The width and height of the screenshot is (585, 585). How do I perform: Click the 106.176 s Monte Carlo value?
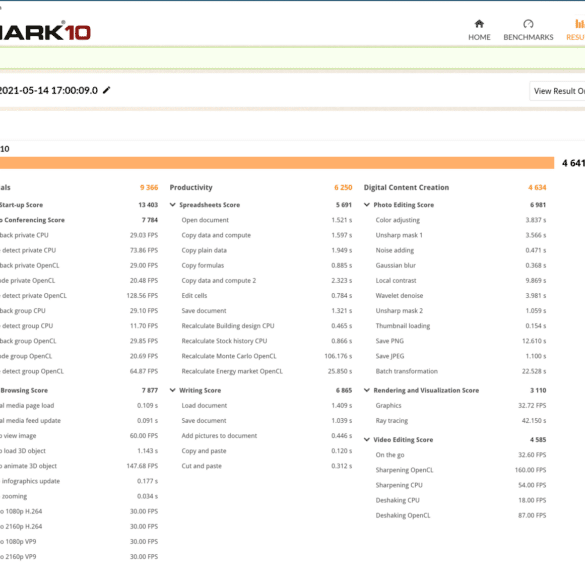(x=338, y=356)
